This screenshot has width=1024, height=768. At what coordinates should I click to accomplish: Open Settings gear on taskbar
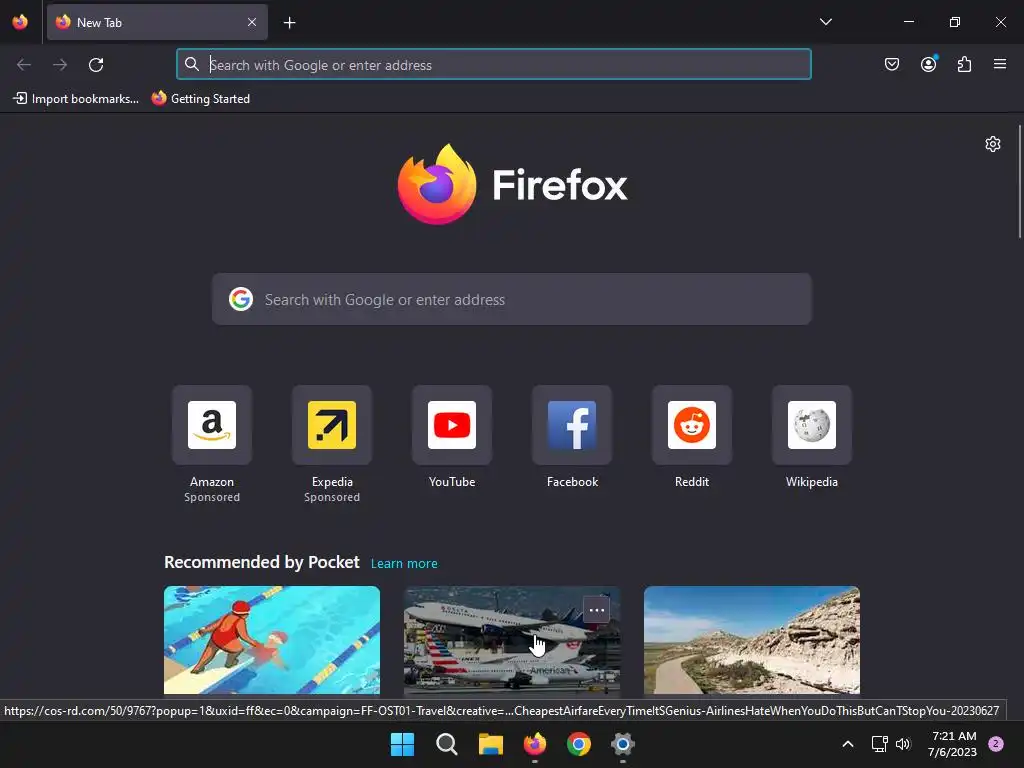622,744
